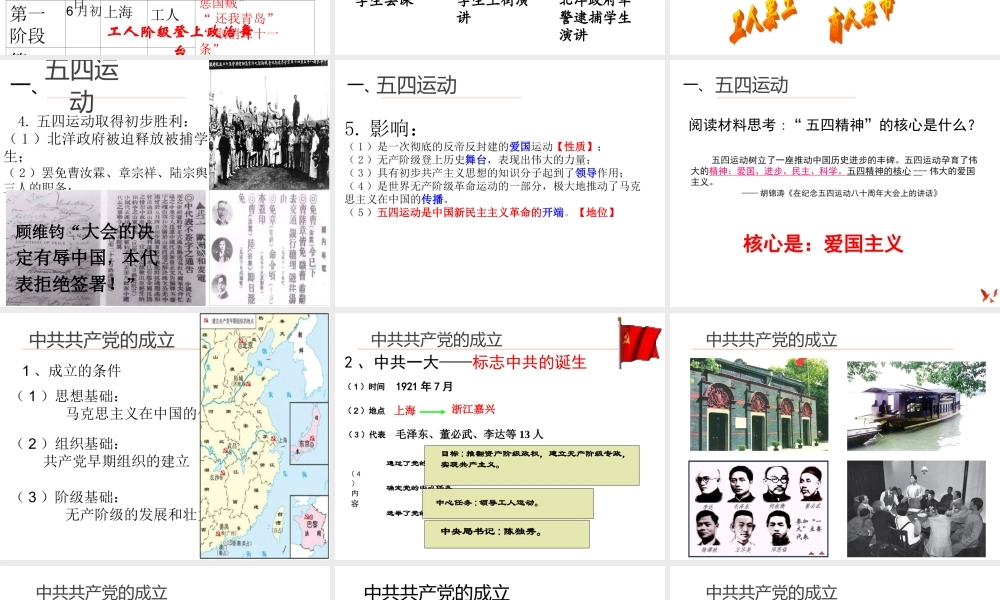
Task: Click the 胡锦涛 speech citation line
Action: 839,193
